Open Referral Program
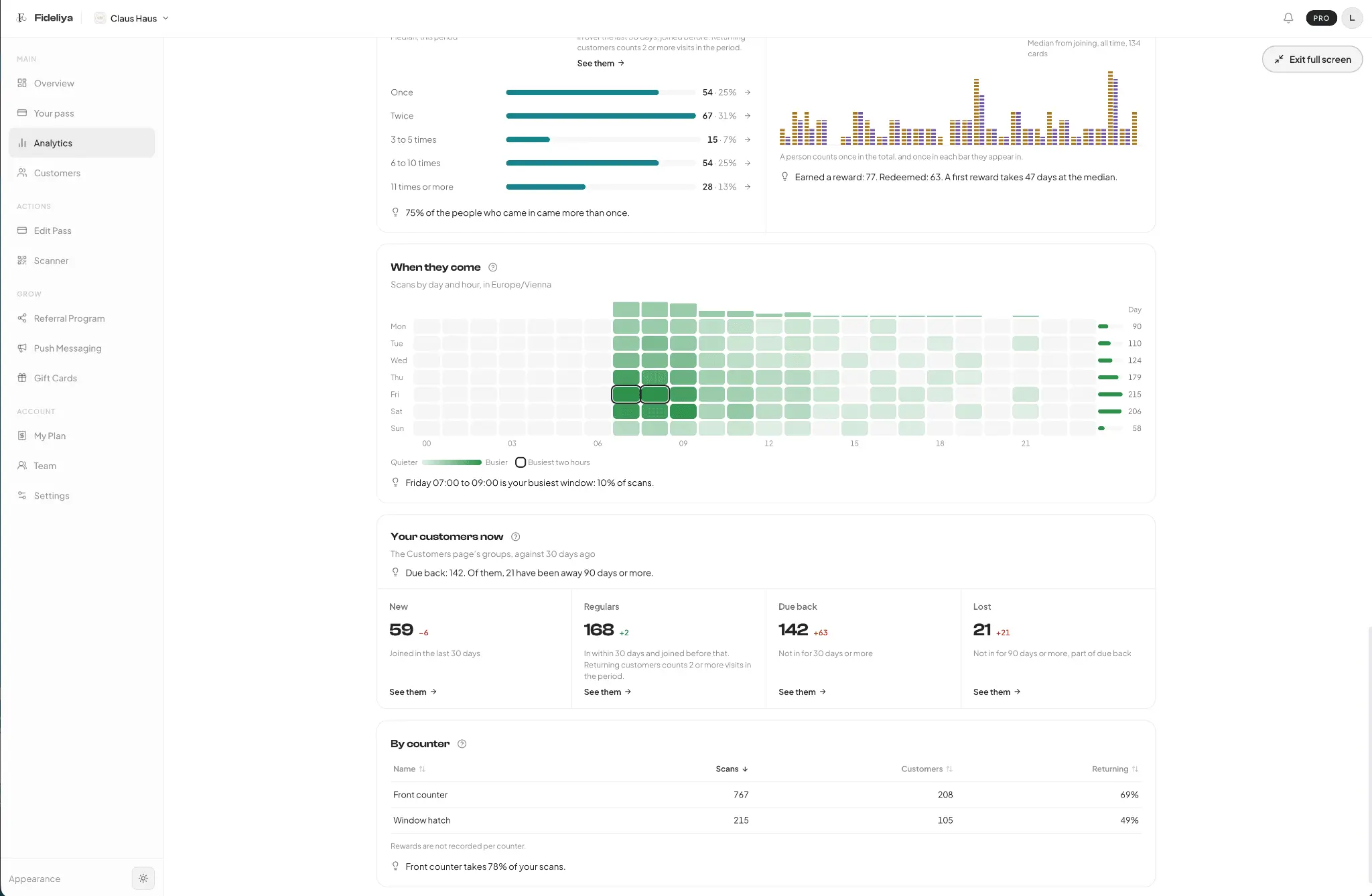This screenshot has width=1372, height=896. [82, 318]
